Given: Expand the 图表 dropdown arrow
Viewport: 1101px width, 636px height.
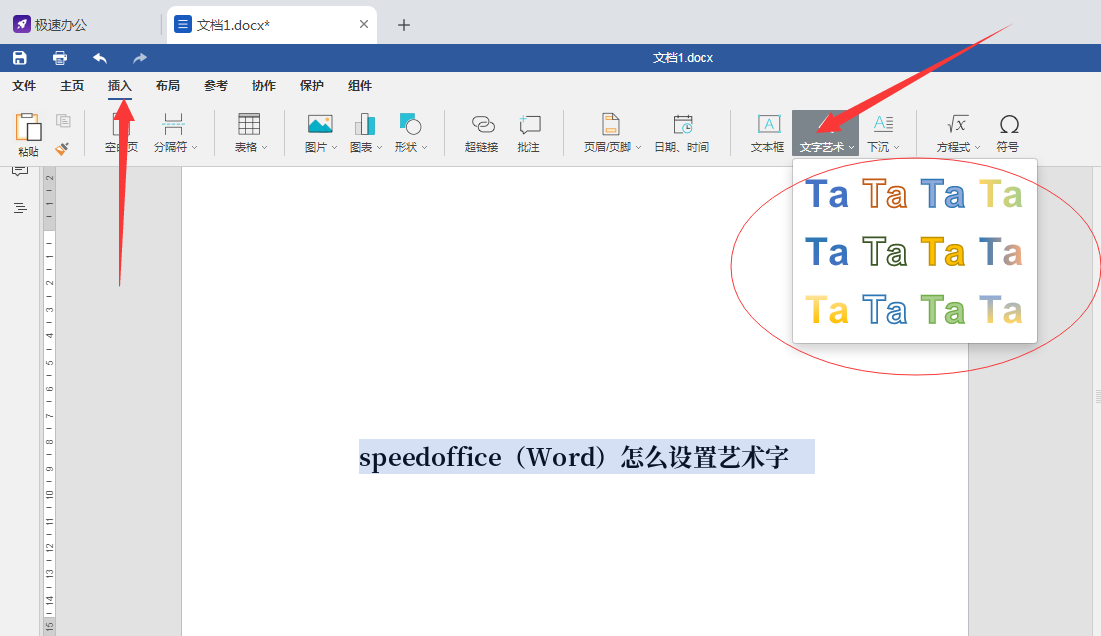Looking at the screenshot, I should (379, 147).
